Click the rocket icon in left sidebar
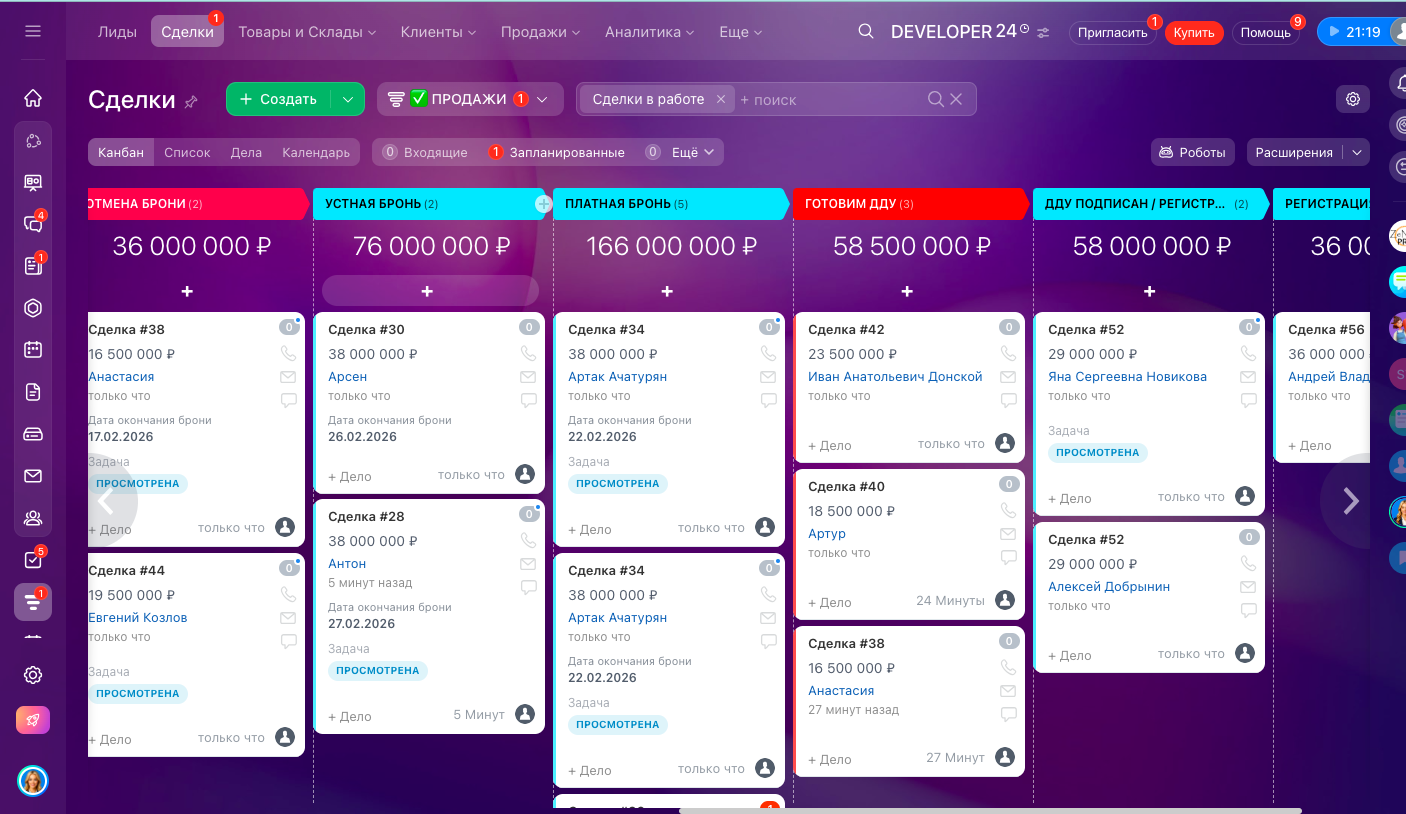The width and height of the screenshot is (1406, 814). tap(33, 720)
